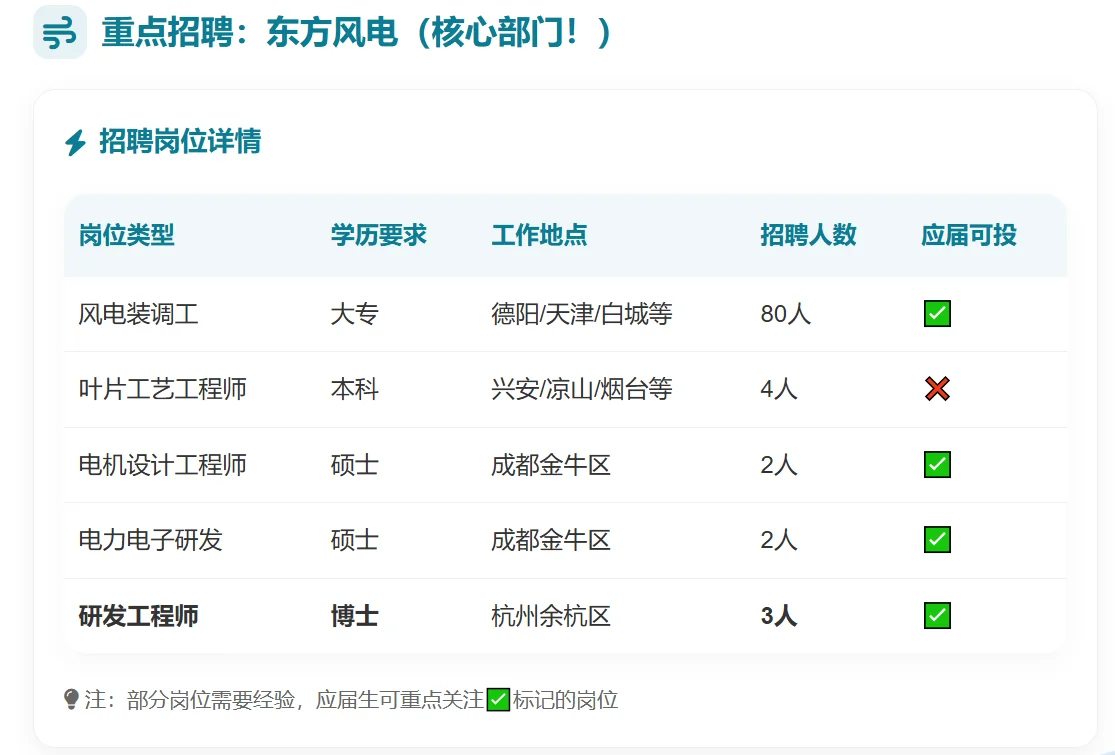This screenshot has width=1115, height=755.
Task: Select the 应届可投 column header
Action: coord(969,235)
